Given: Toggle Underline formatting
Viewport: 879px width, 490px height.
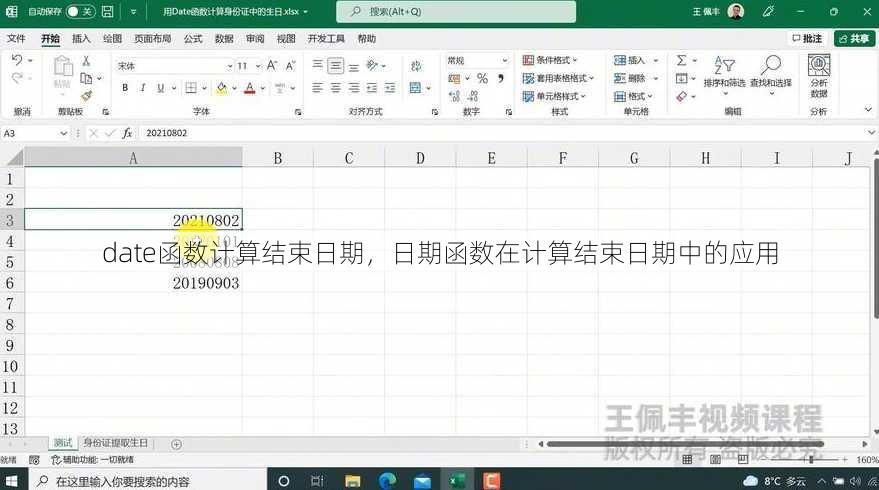Looking at the screenshot, I should point(161,88).
